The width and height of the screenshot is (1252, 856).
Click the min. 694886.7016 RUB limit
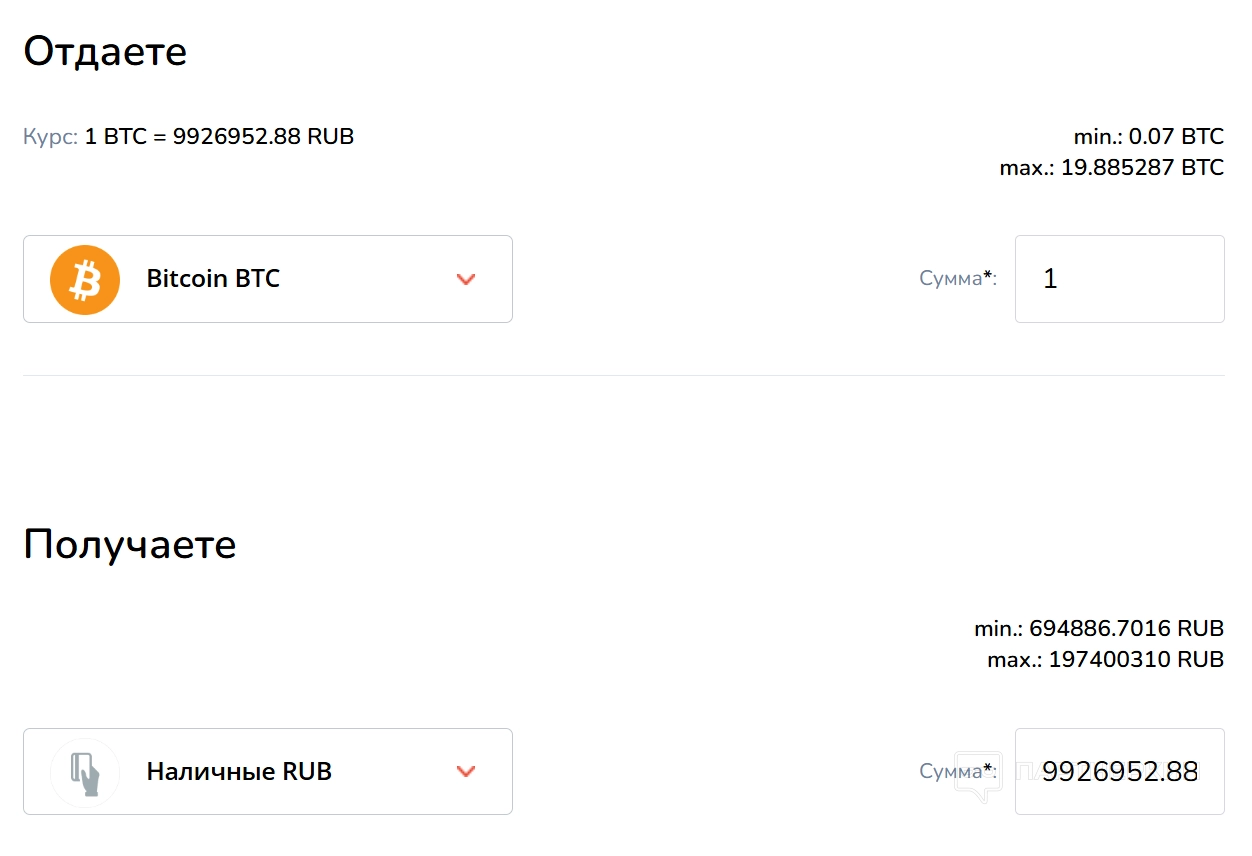click(x=1099, y=629)
